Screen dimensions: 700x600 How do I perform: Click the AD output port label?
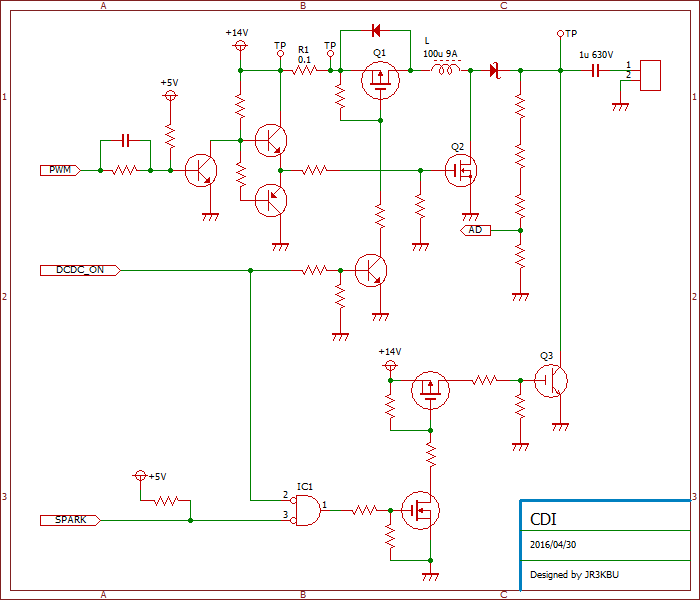coord(476,230)
